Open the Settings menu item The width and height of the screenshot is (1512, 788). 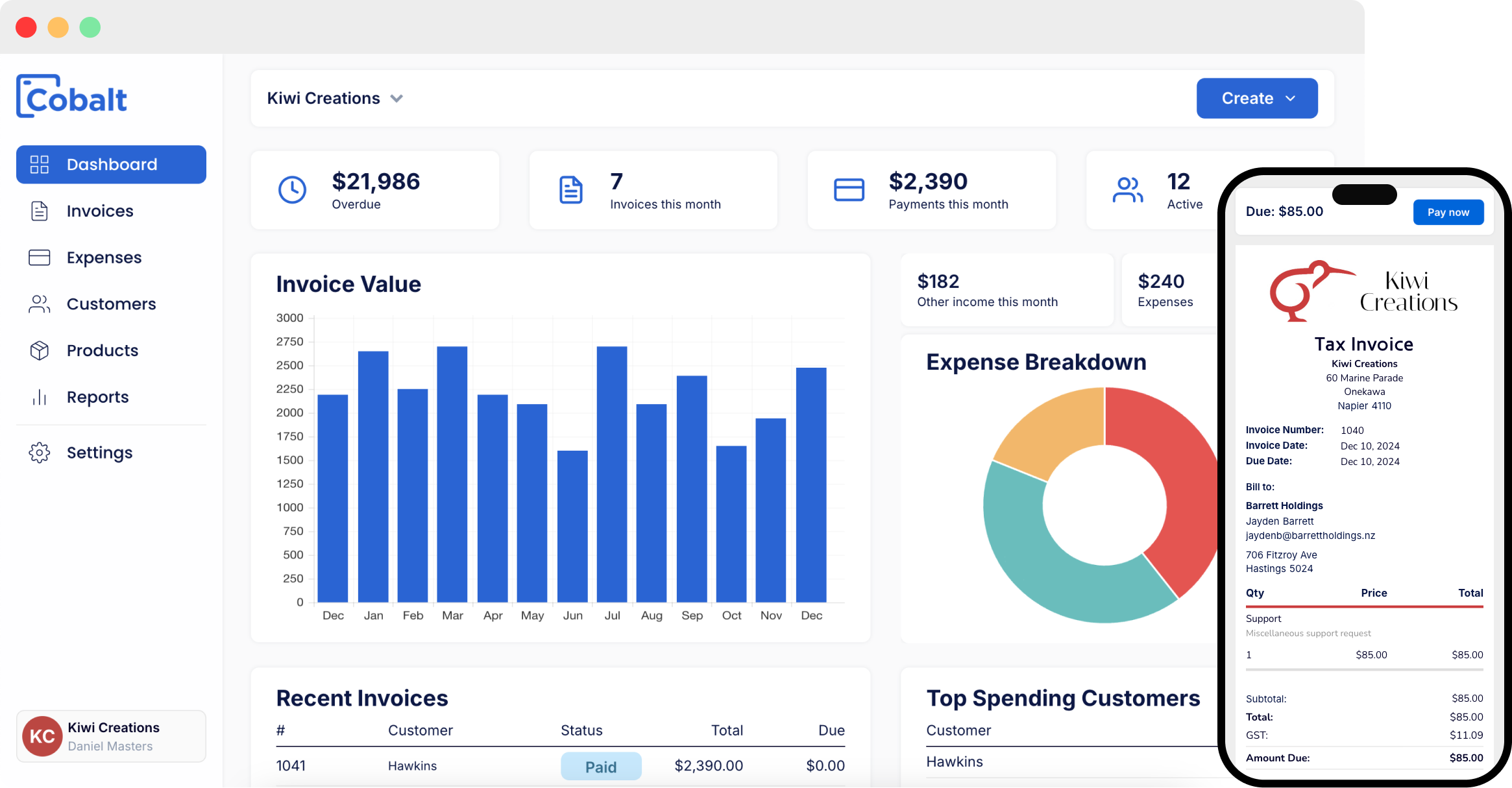(111, 453)
